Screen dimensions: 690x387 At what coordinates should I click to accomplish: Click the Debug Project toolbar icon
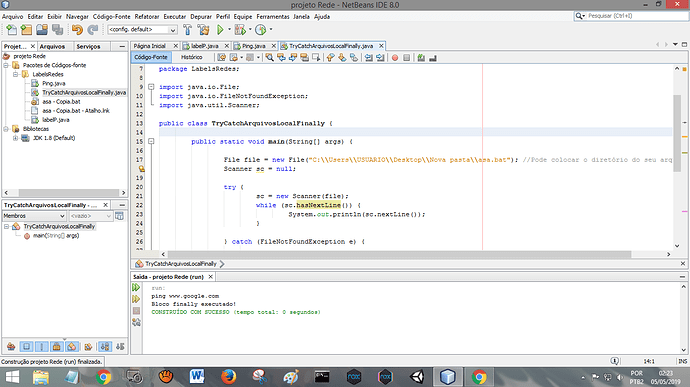pyautogui.click(x=240, y=30)
